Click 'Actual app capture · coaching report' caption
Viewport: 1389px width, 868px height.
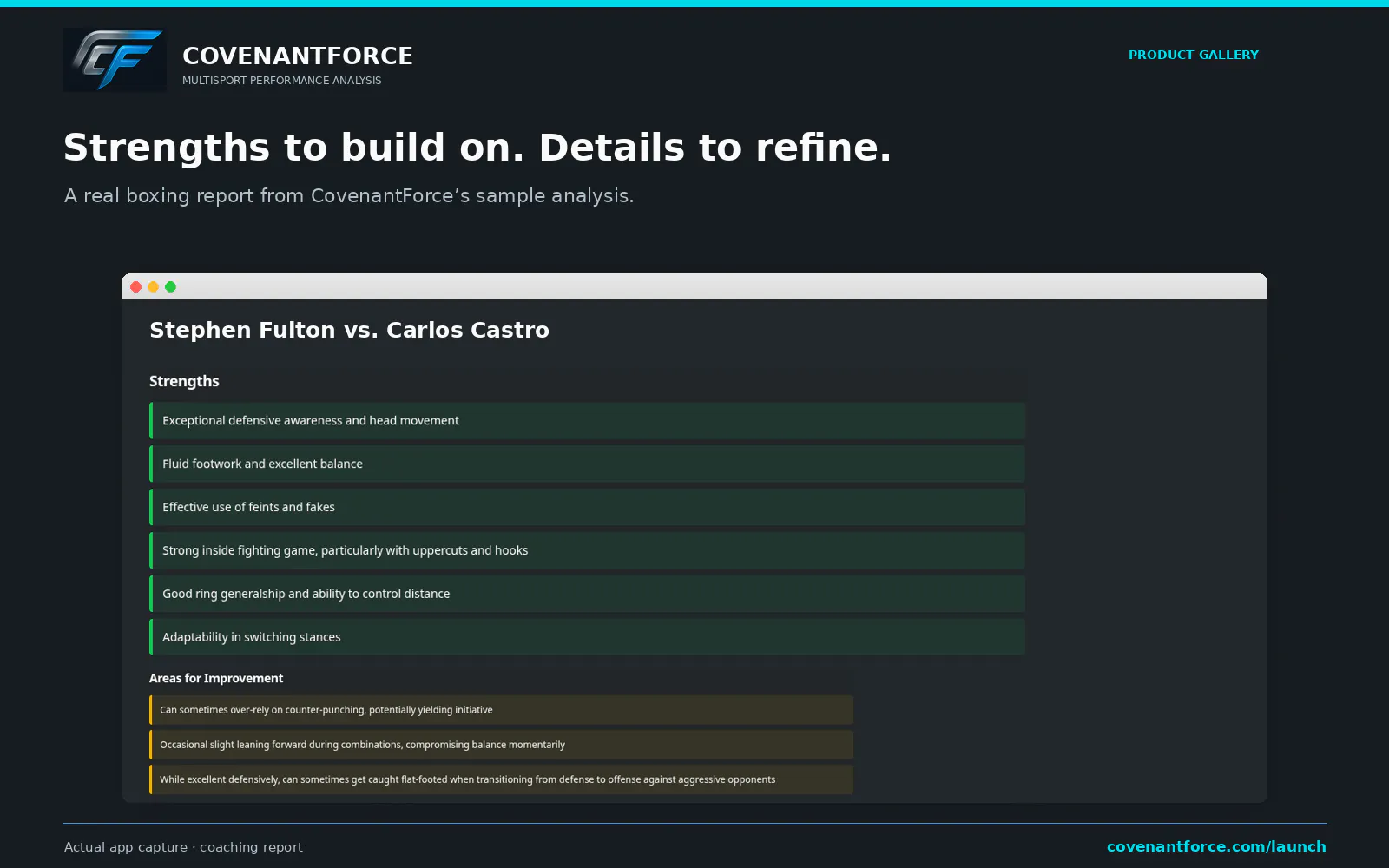tap(183, 847)
